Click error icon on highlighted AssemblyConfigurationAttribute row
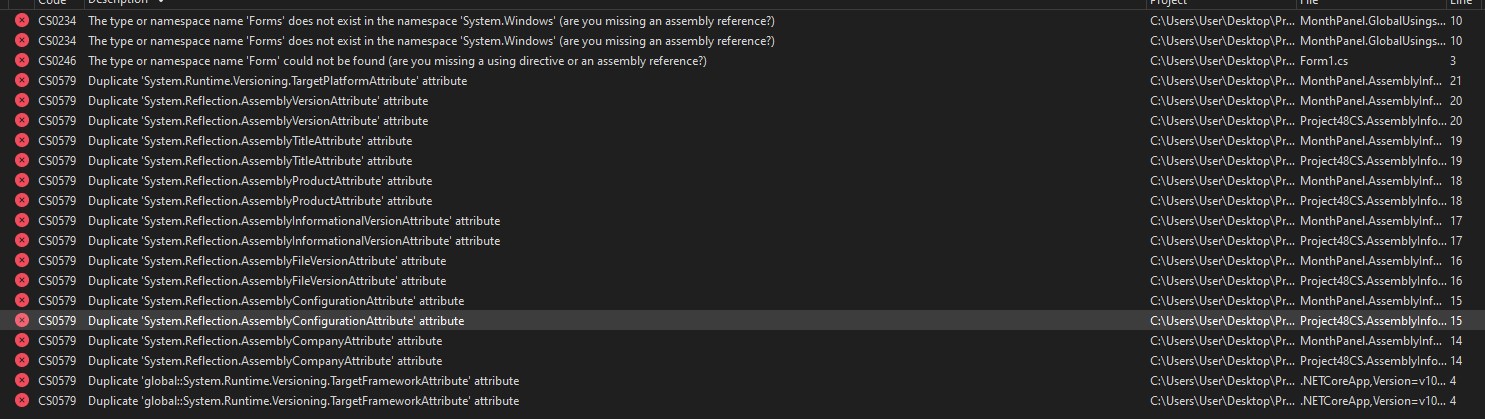Image resolution: width=1485 pixels, height=419 pixels. [x=22, y=321]
